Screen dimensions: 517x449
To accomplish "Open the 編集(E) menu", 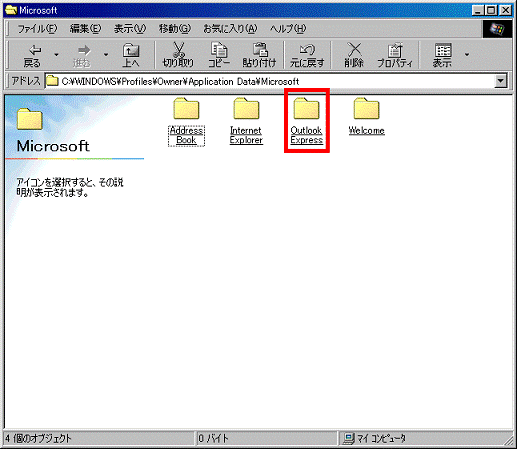I will pos(85,29).
